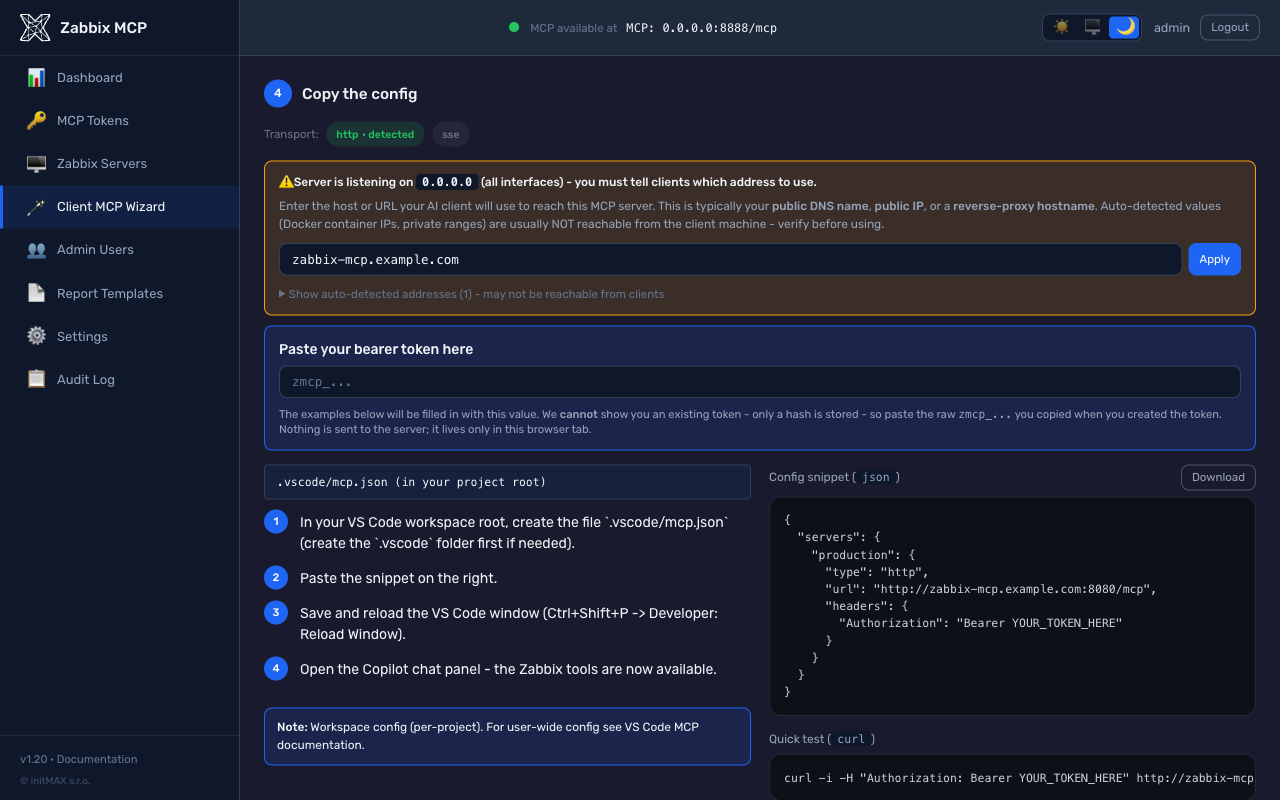Click the Logout button

click(1230, 27)
